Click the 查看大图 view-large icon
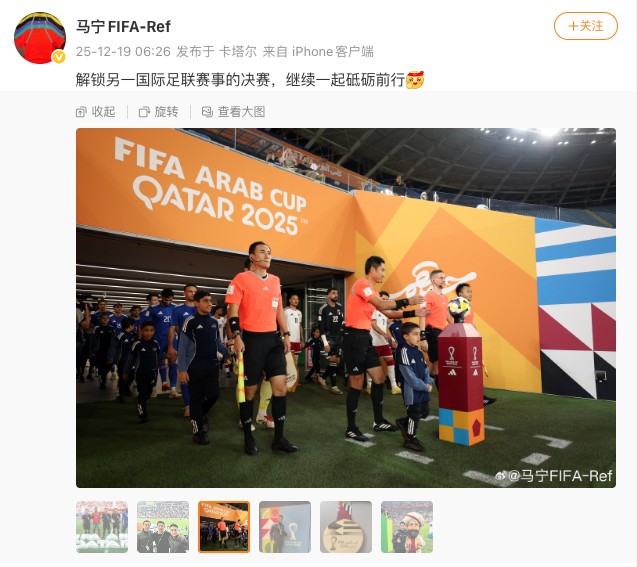Screen dimensions: 637x567 (x=207, y=112)
